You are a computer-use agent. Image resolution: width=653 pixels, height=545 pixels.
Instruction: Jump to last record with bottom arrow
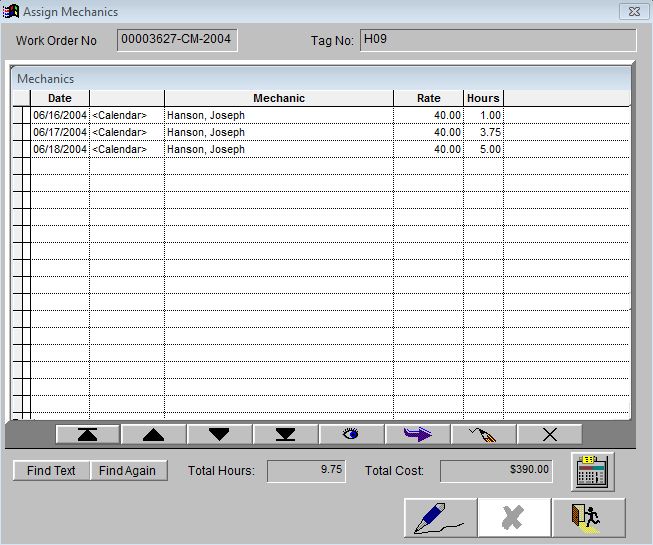(x=285, y=434)
